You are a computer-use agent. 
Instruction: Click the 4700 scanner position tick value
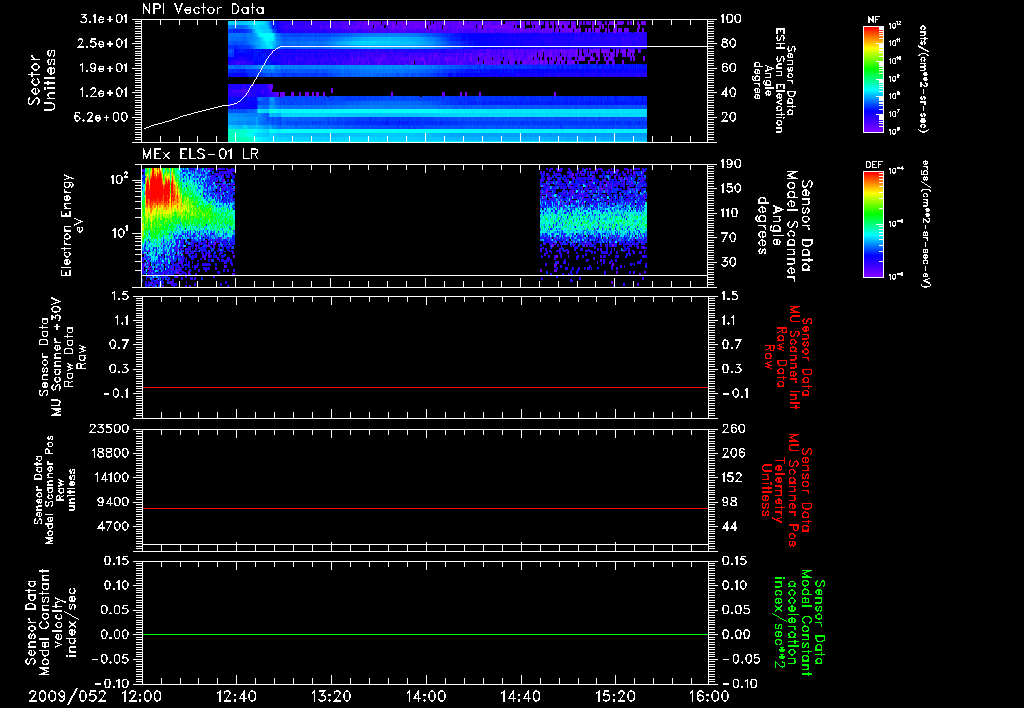[113, 526]
